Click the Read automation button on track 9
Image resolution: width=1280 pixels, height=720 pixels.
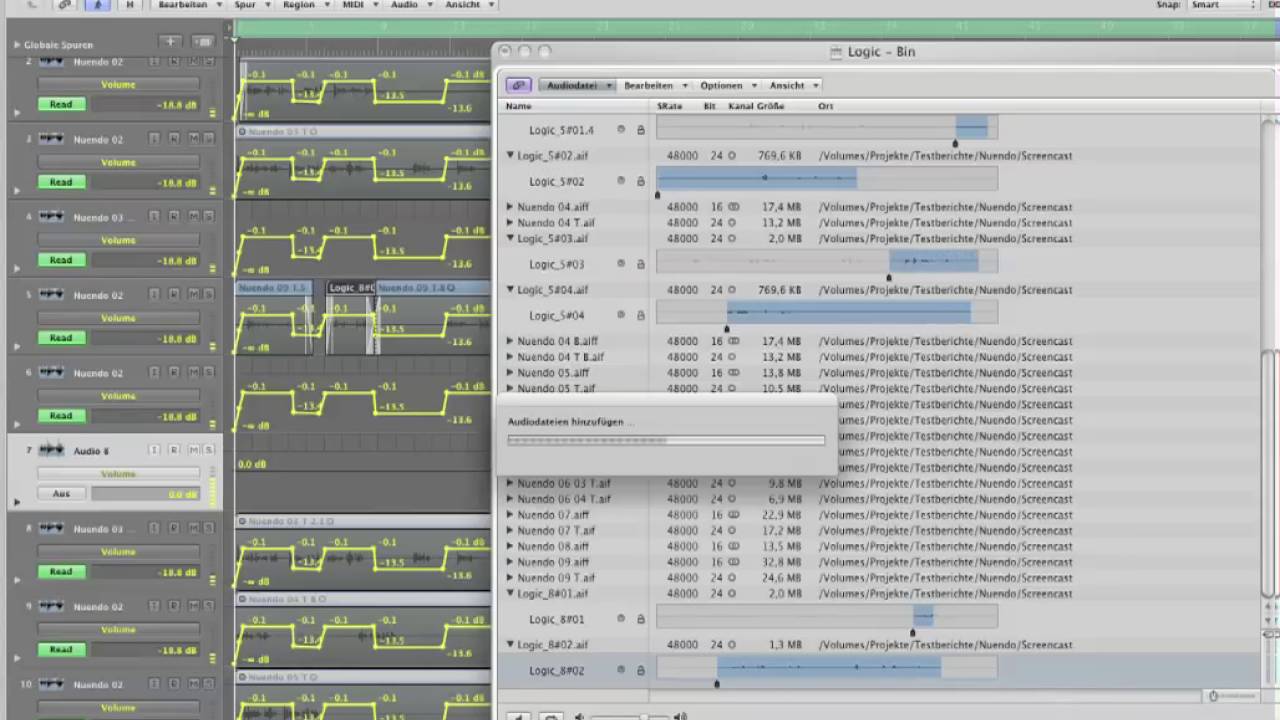point(61,649)
